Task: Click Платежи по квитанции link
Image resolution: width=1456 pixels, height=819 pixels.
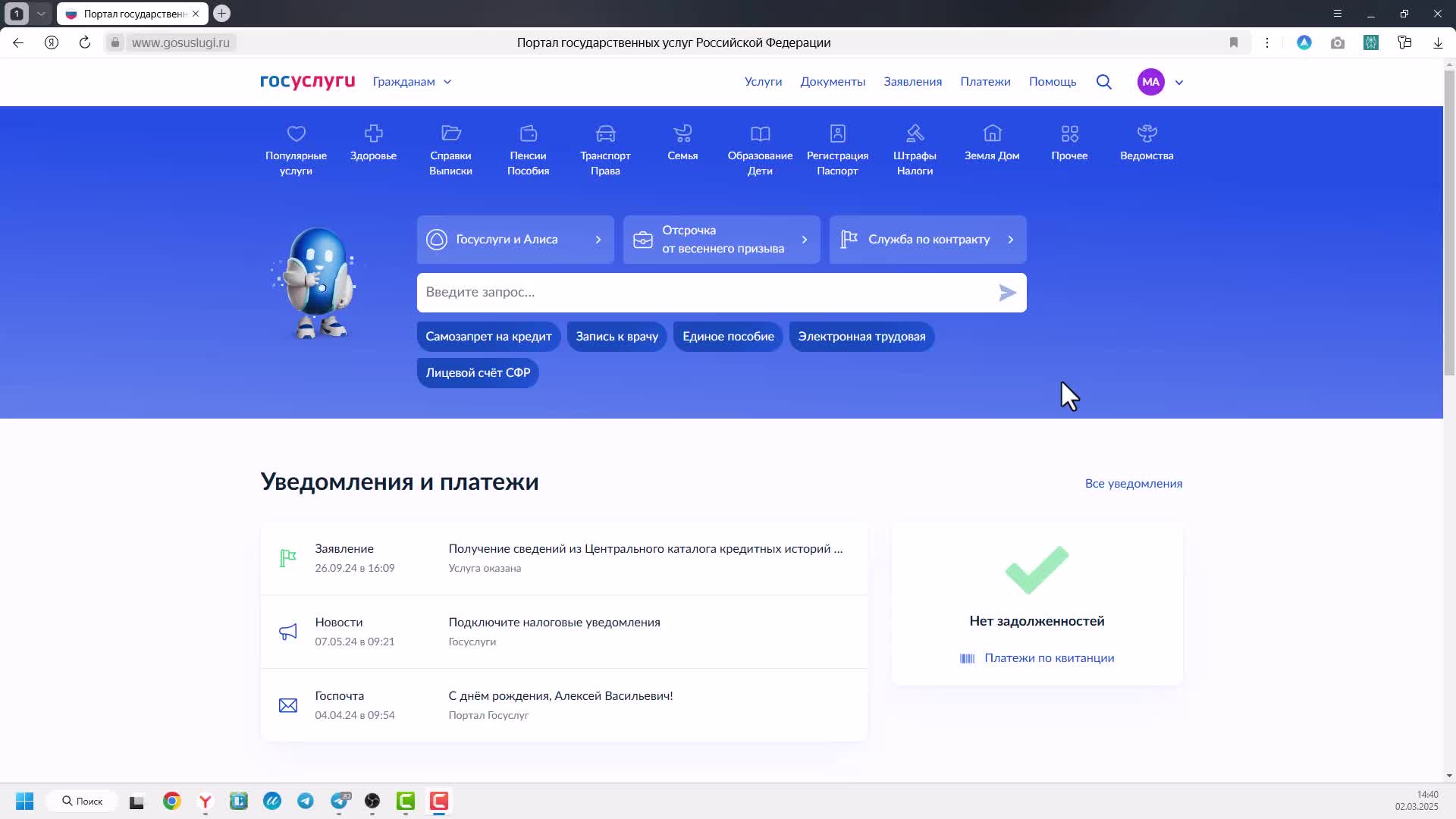Action: (1049, 658)
